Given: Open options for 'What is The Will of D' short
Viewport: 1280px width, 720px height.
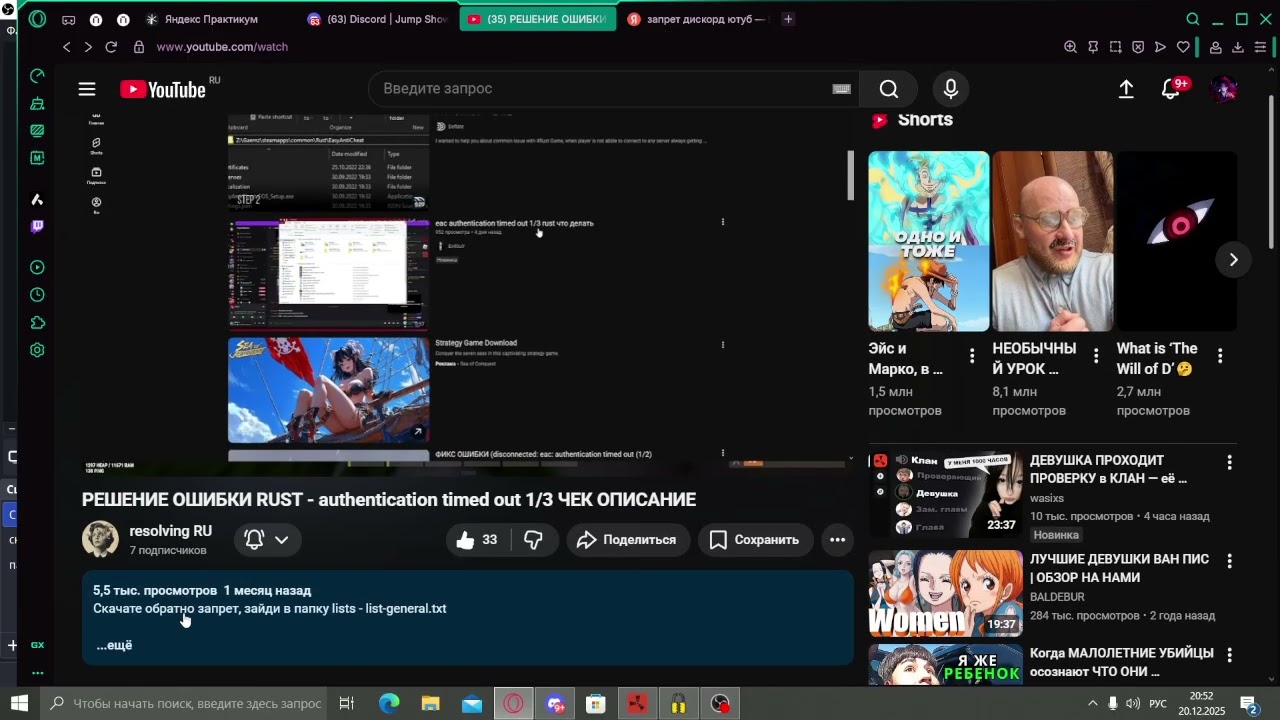Looking at the screenshot, I should [x=1220, y=356].
